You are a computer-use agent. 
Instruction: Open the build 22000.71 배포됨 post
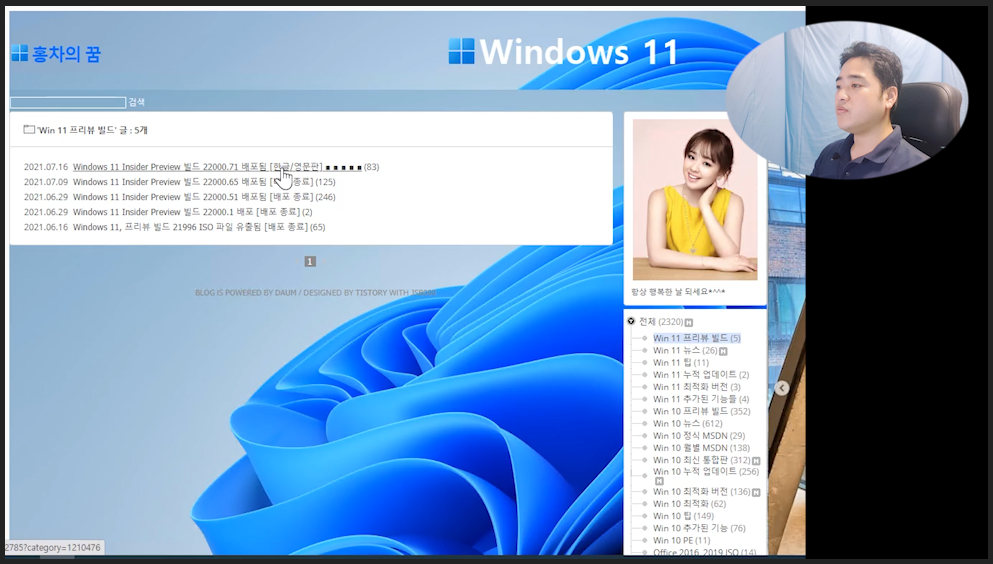coord(217,167)
